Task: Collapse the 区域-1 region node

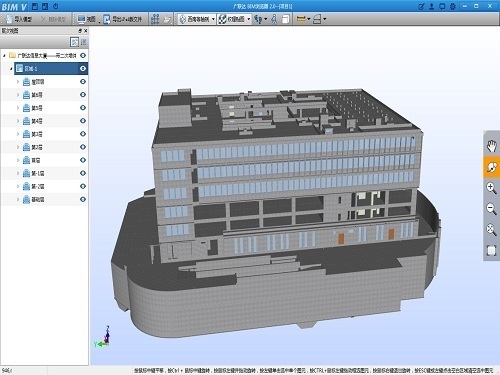Action: tap(11, 69)
